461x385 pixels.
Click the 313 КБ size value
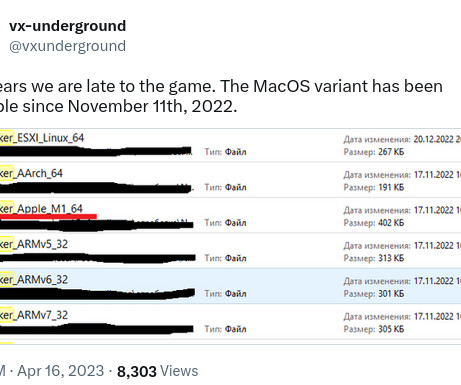[x=391, y=258]
